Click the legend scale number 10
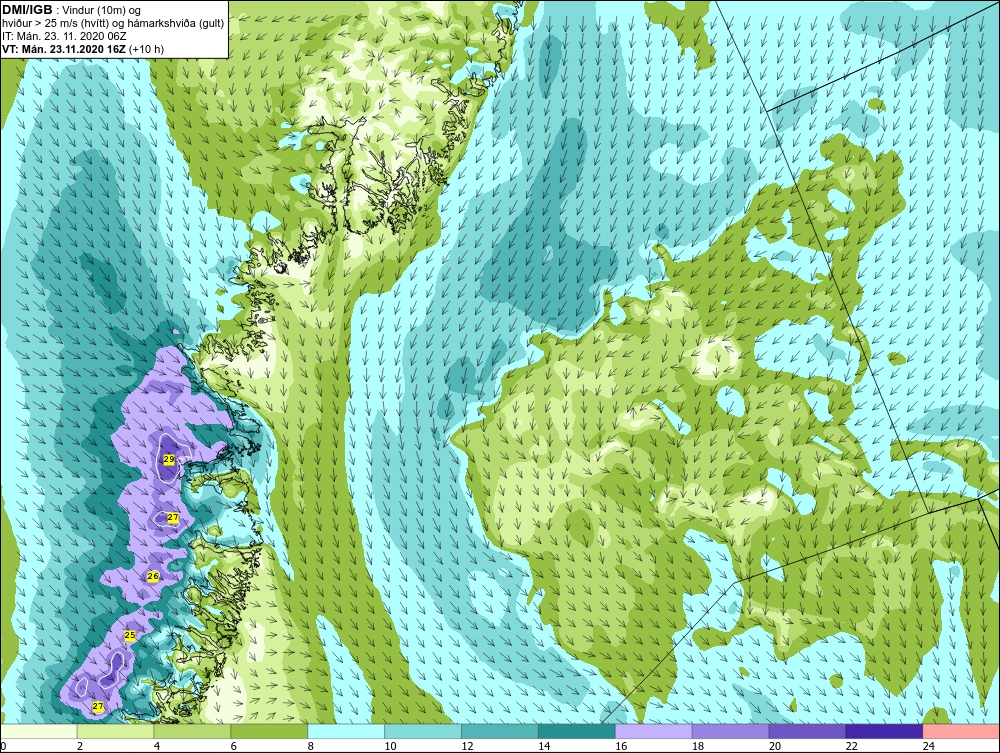Screen dimensions: 1000x753 (x=390, y=746)
